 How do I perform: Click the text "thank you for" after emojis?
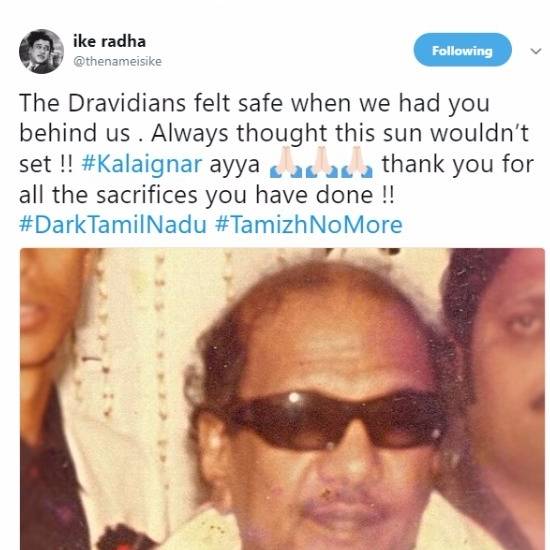(458, 165)
